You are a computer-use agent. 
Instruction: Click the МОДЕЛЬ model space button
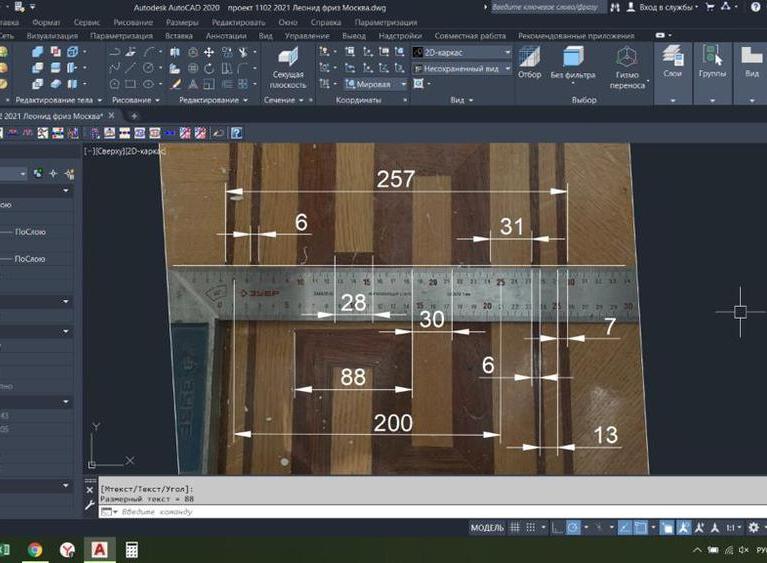tap(487, 527)
